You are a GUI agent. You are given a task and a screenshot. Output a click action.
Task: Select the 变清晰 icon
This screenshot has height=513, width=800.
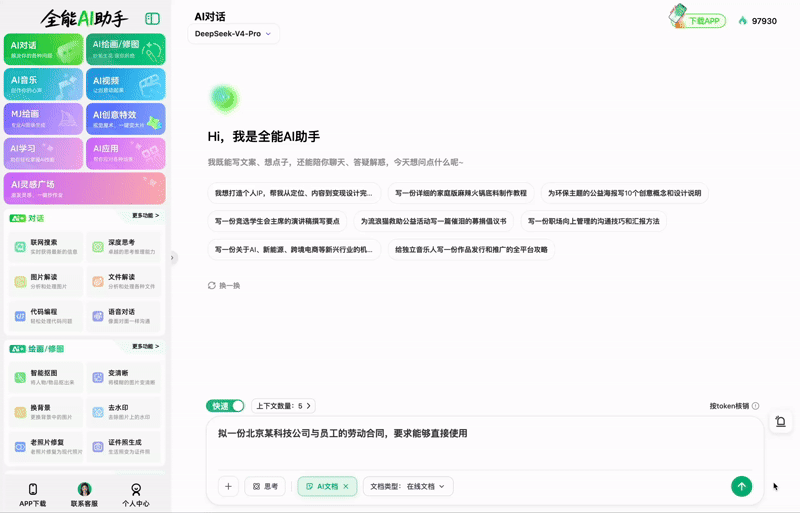[x=98, y=377]
